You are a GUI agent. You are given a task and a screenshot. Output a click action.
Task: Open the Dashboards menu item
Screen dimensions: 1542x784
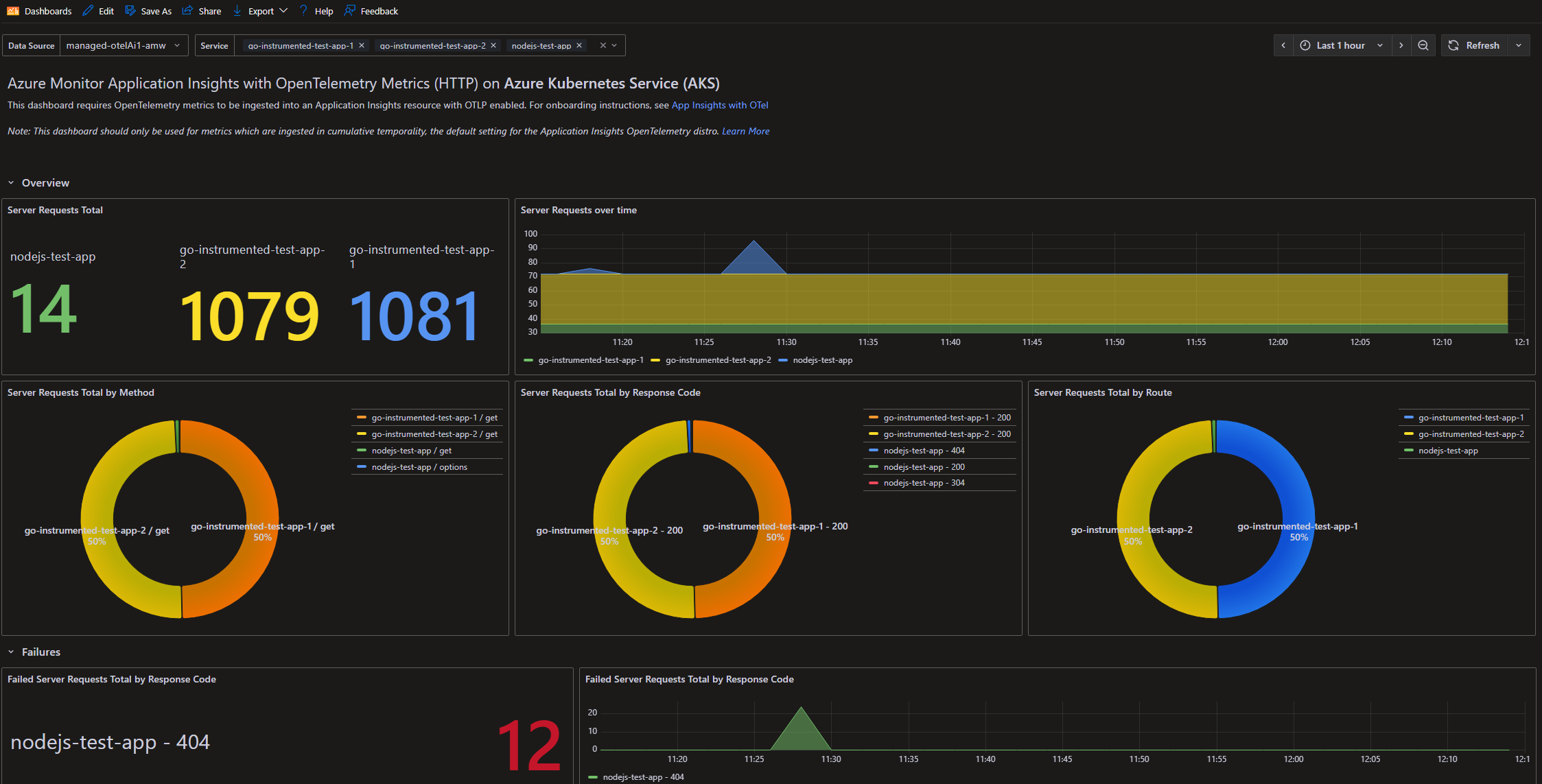tap(40, 11)
